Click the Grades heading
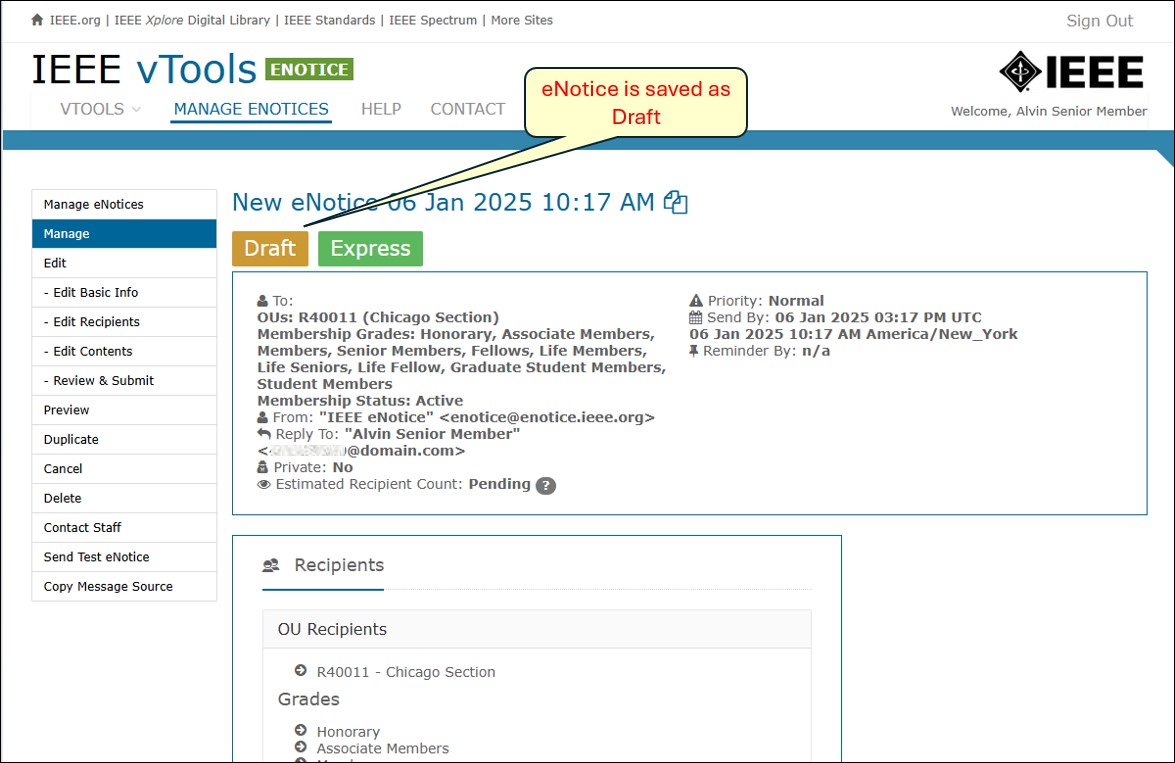1175x763 pixels. pyautogui.click(x=308, y=699)
